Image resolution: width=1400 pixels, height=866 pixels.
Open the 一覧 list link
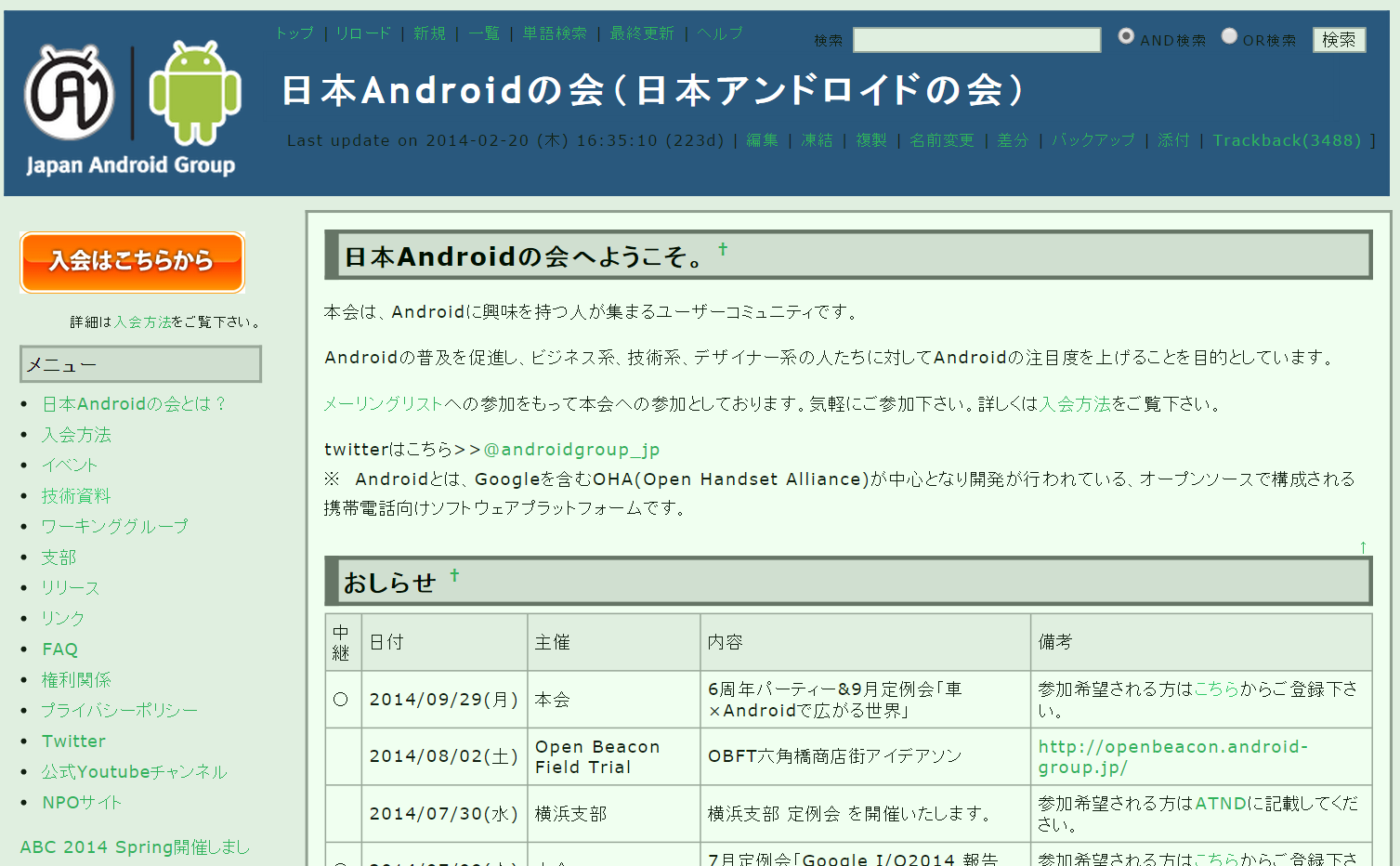coord(484,33)
